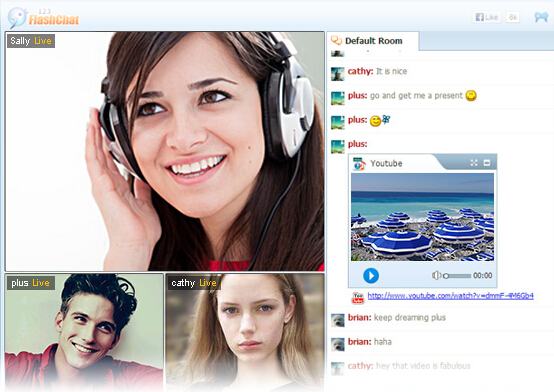Click cathy's avatar beside 'hey that video is fabulous'

pyautogui.click(x=337, y=368)
